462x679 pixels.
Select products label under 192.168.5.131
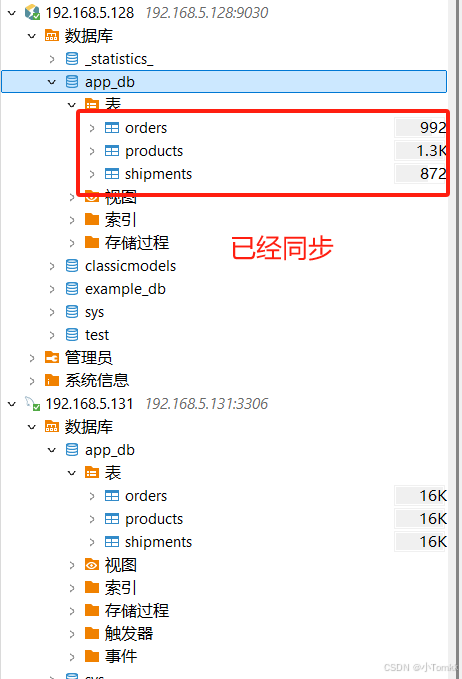pos(154,518)
